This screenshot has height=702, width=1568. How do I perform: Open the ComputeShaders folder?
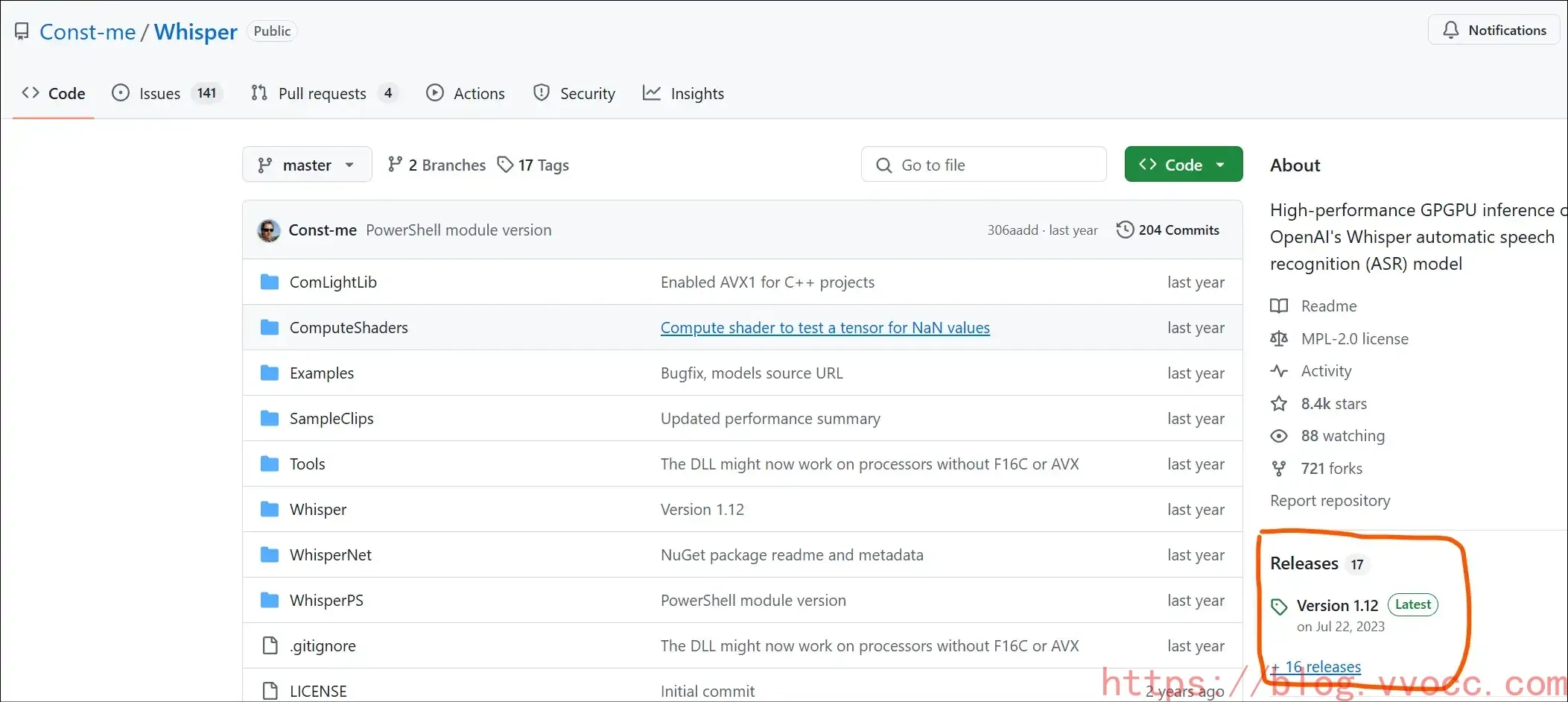[349, 328]
